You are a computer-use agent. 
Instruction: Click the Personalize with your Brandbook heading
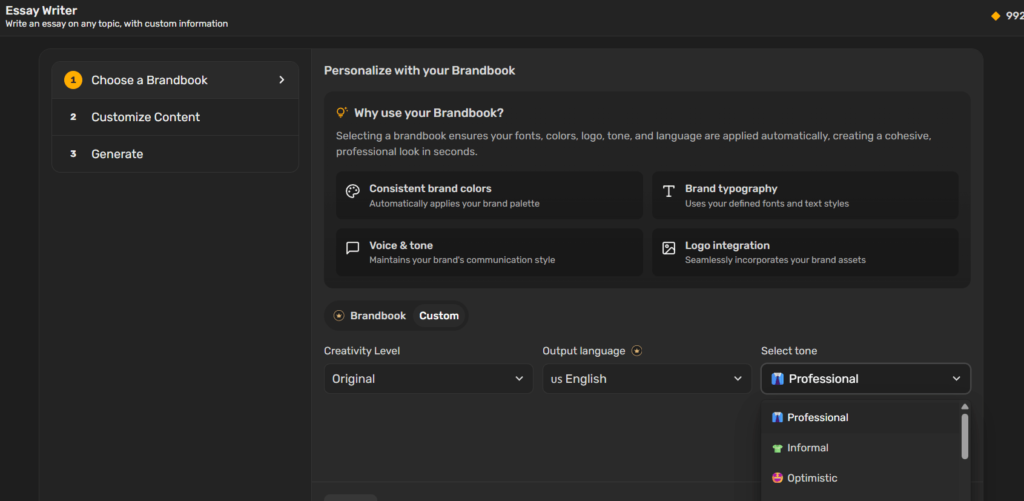tap(419, 71)
